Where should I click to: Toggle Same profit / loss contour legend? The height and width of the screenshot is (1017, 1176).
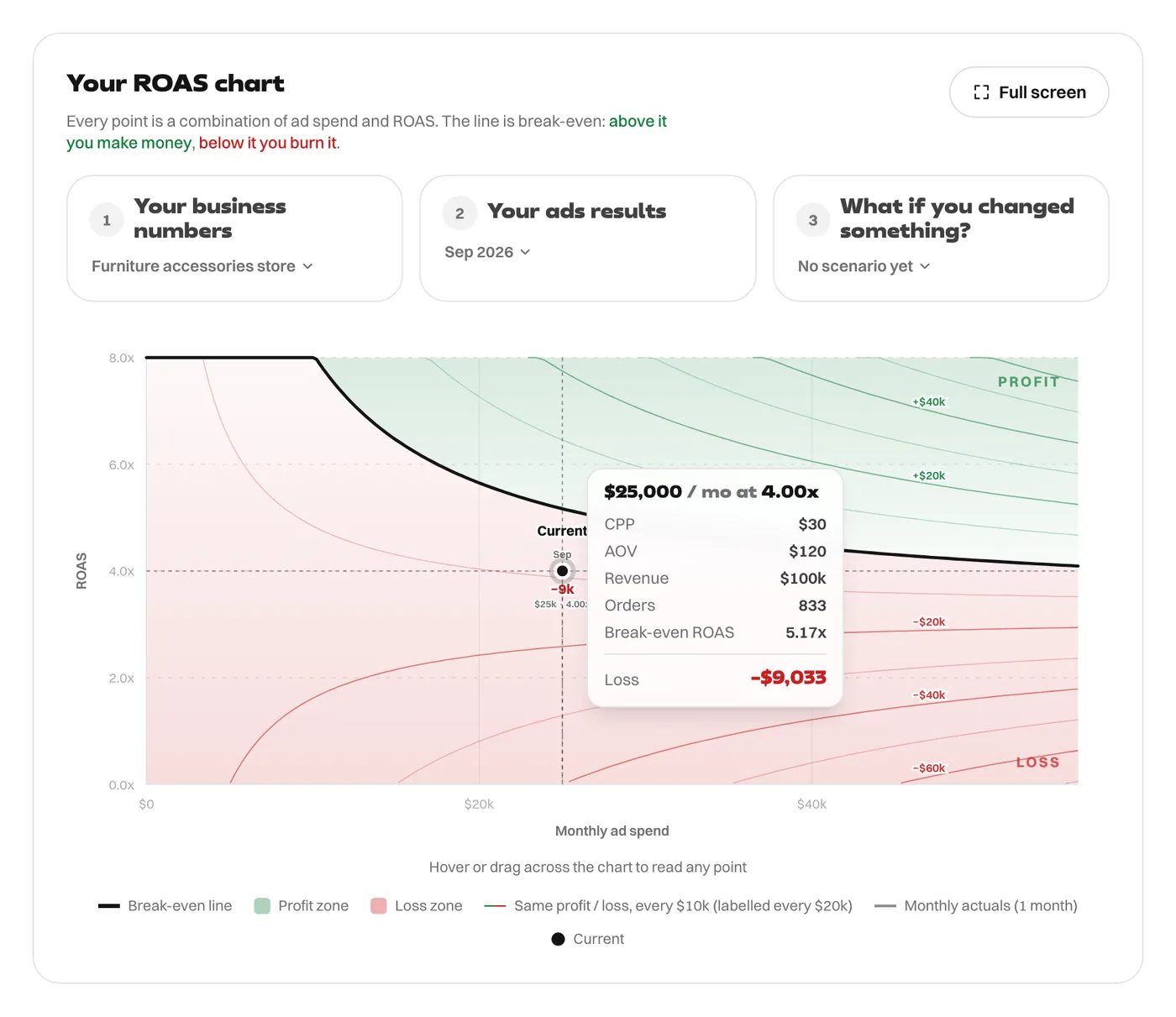coord(669,906)
